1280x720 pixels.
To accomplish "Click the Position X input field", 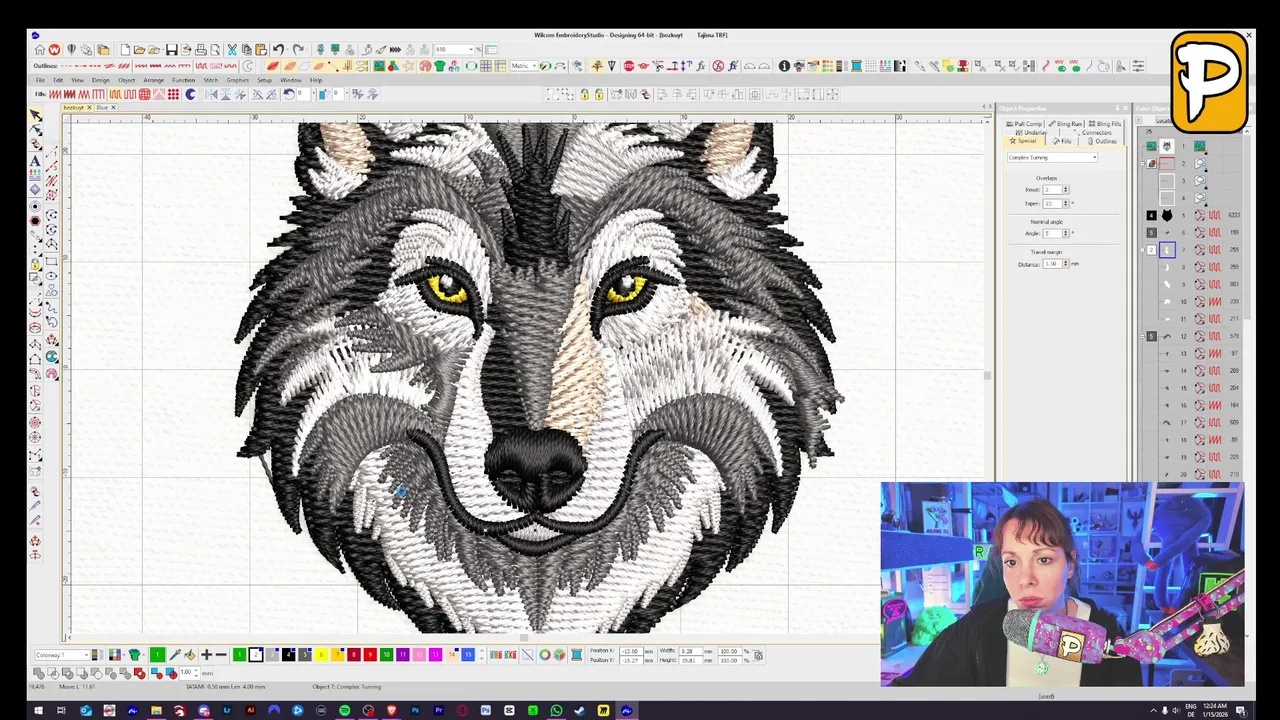I will [631, 651].
